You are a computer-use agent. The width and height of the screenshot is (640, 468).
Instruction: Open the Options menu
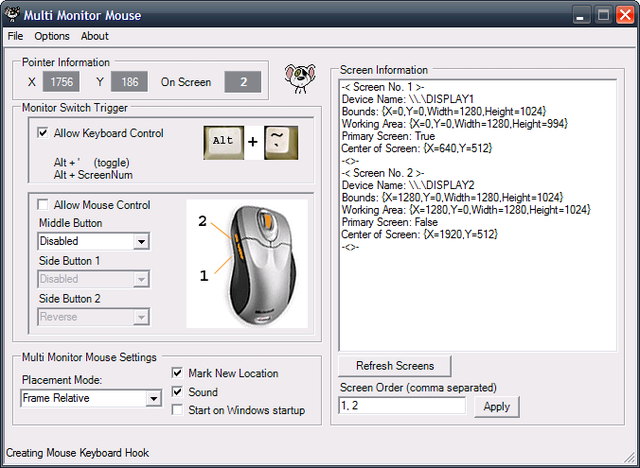[52, 36]
